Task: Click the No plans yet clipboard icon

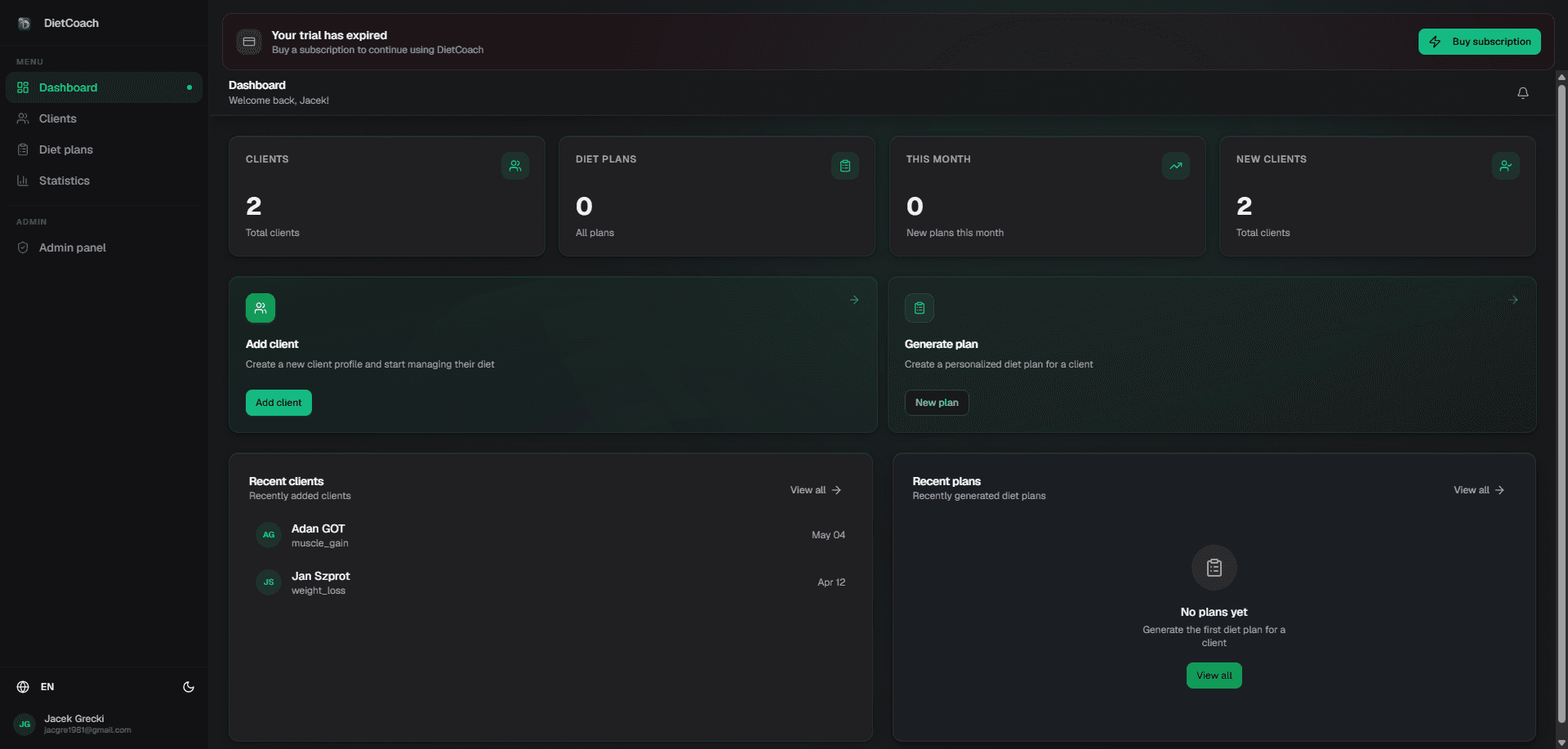Action: (x=1214, y=568)
